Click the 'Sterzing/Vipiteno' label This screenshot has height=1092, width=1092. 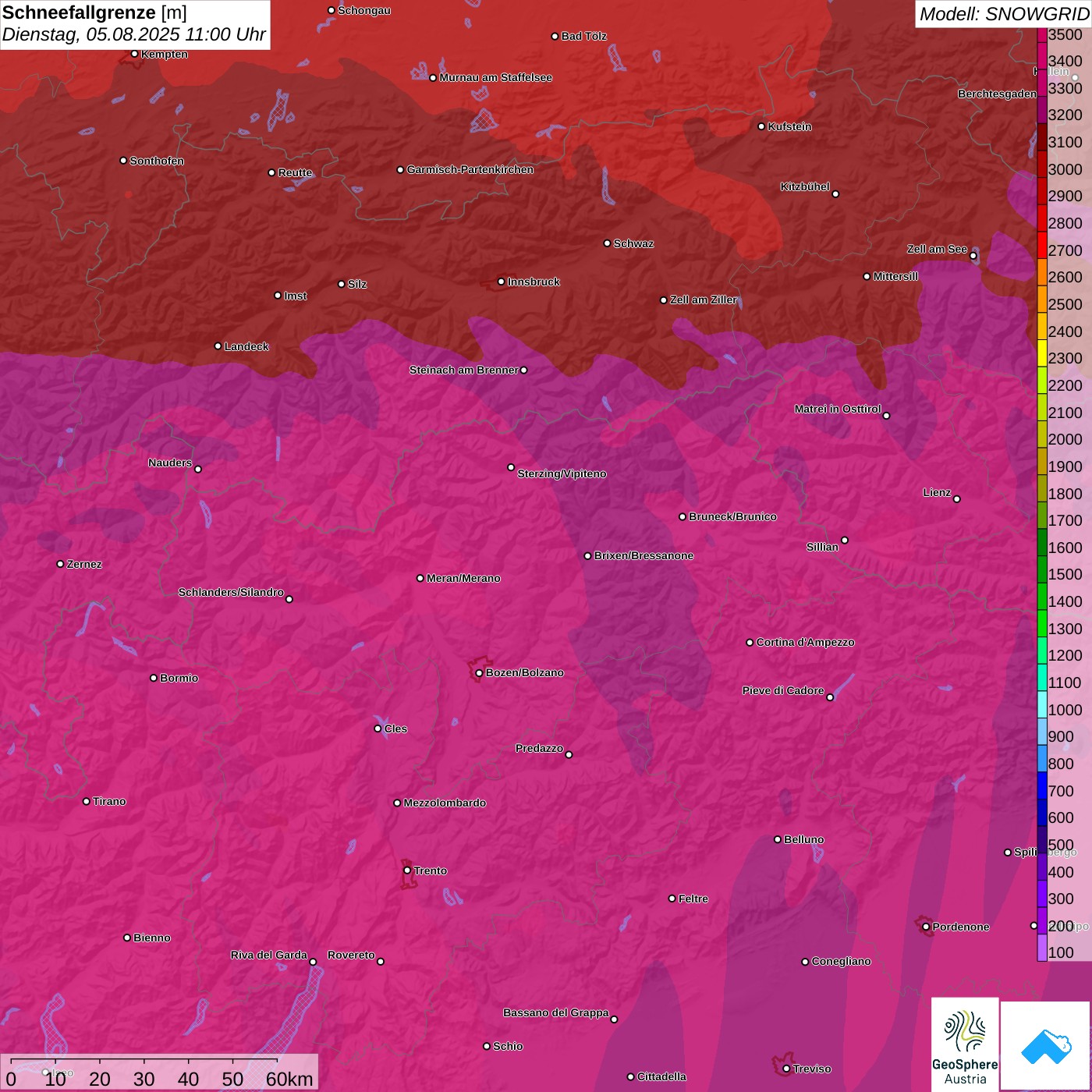562,473
